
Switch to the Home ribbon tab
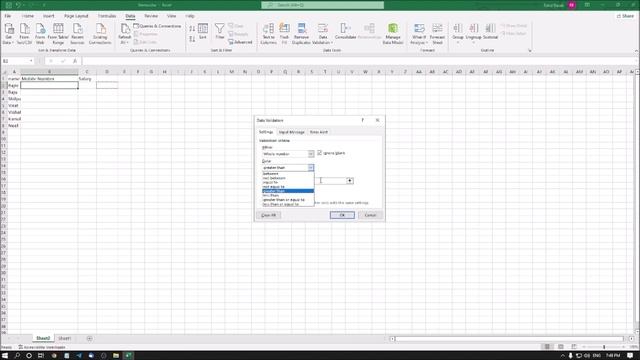coord(28,16)
